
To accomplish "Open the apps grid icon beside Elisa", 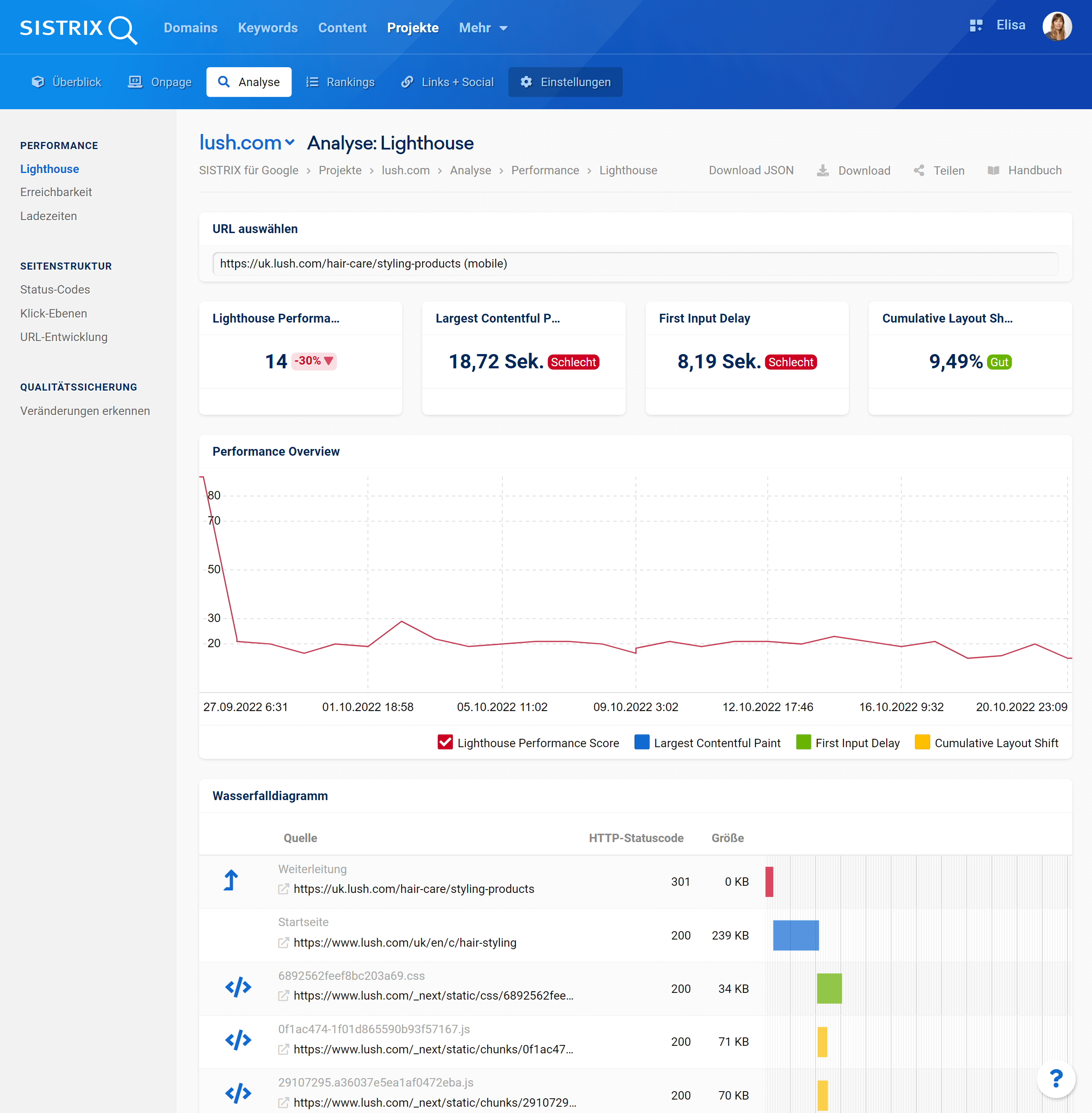I will tap(976, 26).
